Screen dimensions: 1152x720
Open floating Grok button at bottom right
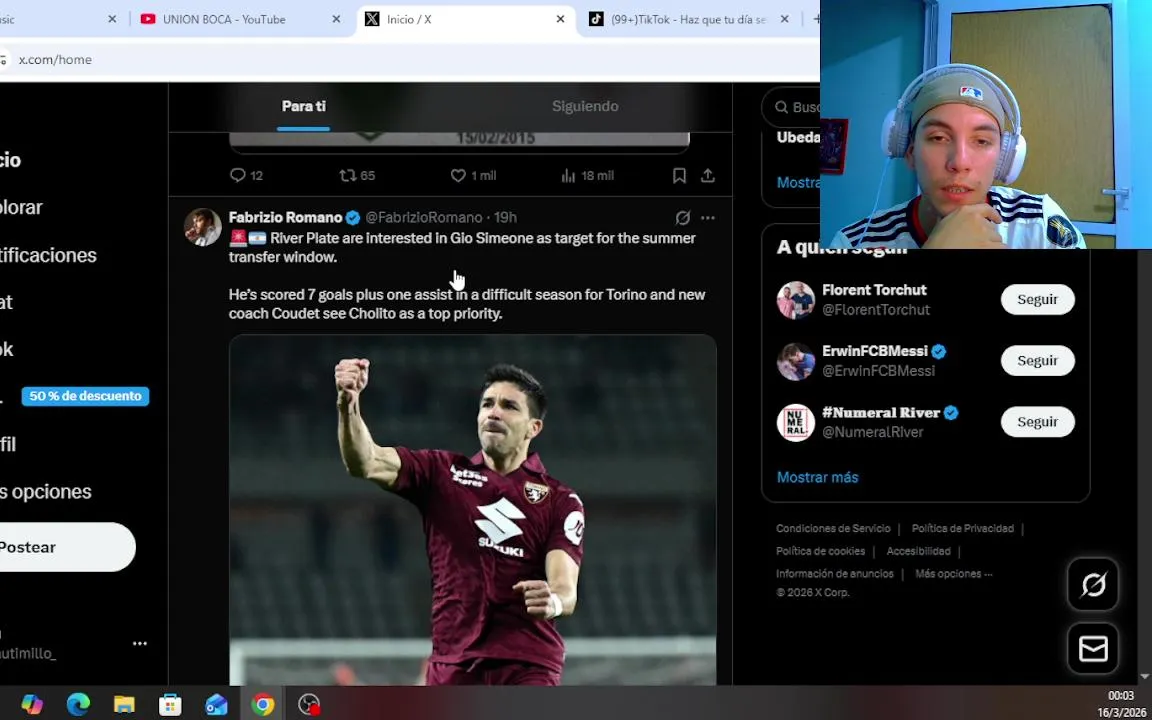click(x=1093, y=585)
